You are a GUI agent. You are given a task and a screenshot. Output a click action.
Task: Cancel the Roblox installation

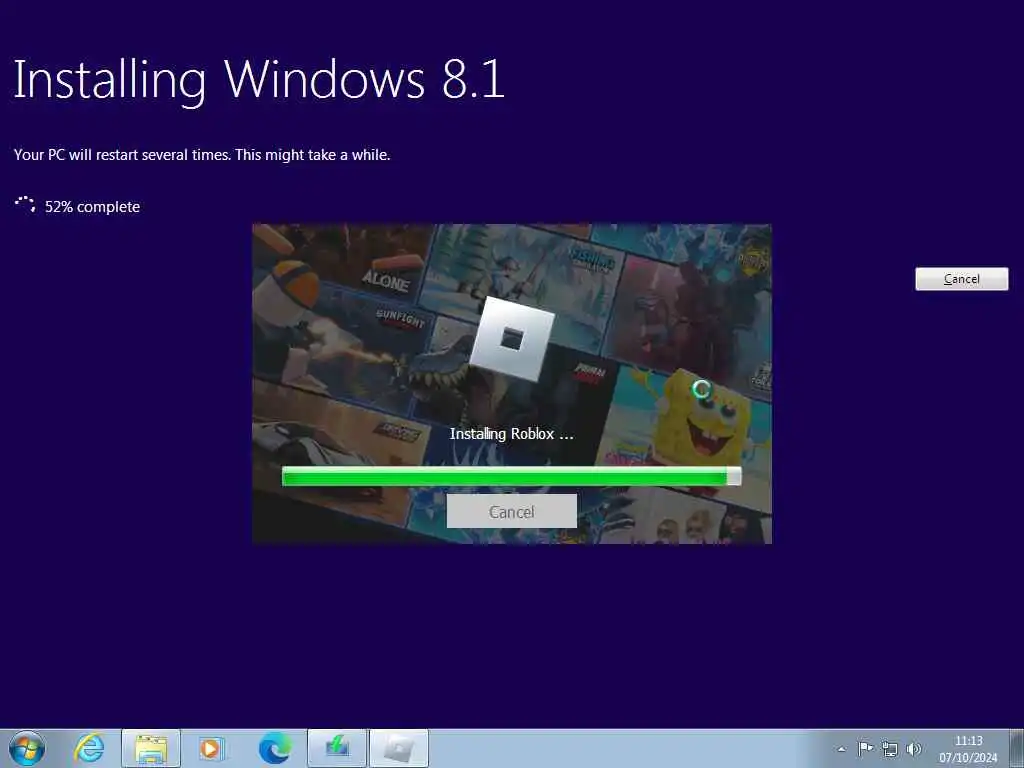tap(511, 511)
